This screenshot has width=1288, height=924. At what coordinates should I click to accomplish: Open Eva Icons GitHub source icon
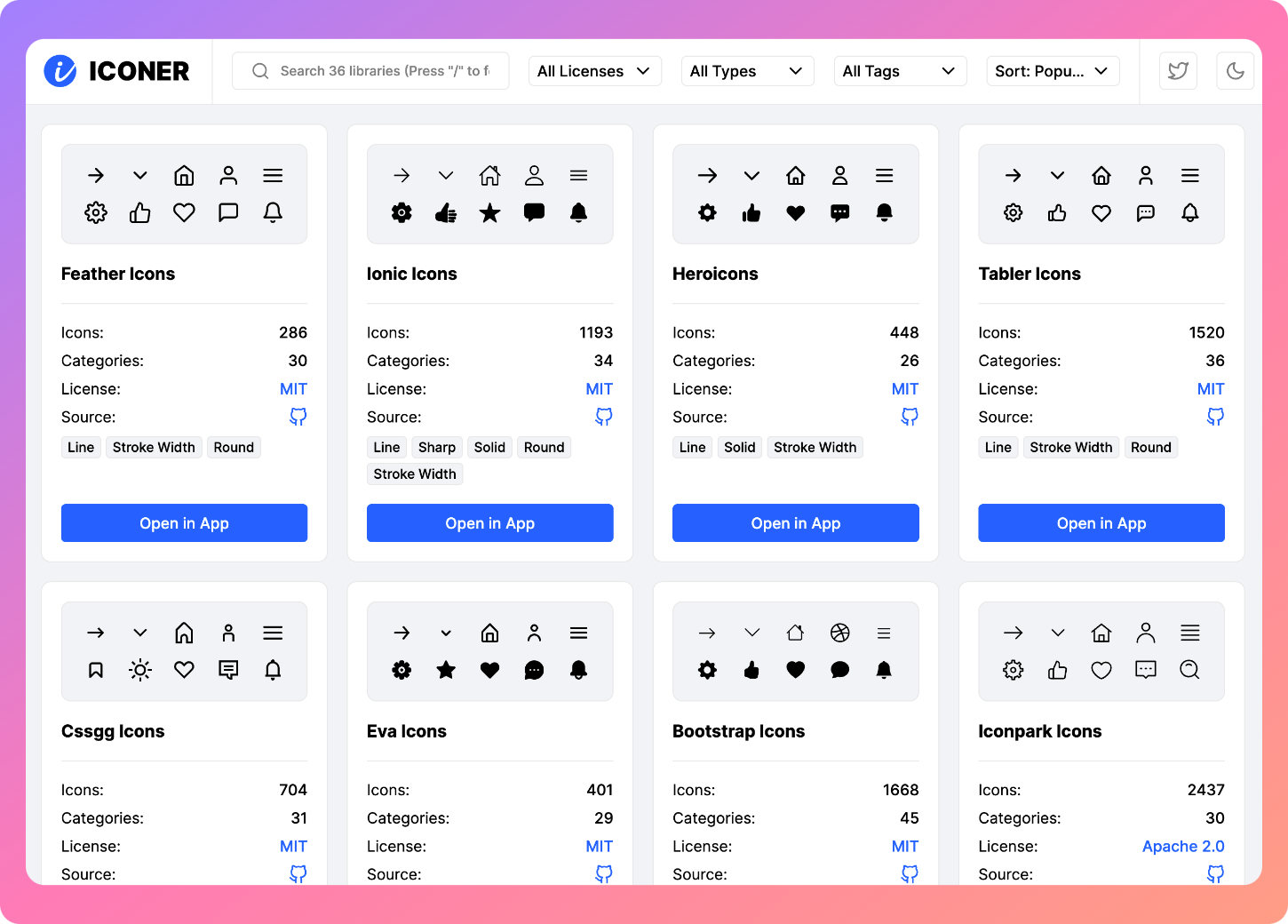604,874
